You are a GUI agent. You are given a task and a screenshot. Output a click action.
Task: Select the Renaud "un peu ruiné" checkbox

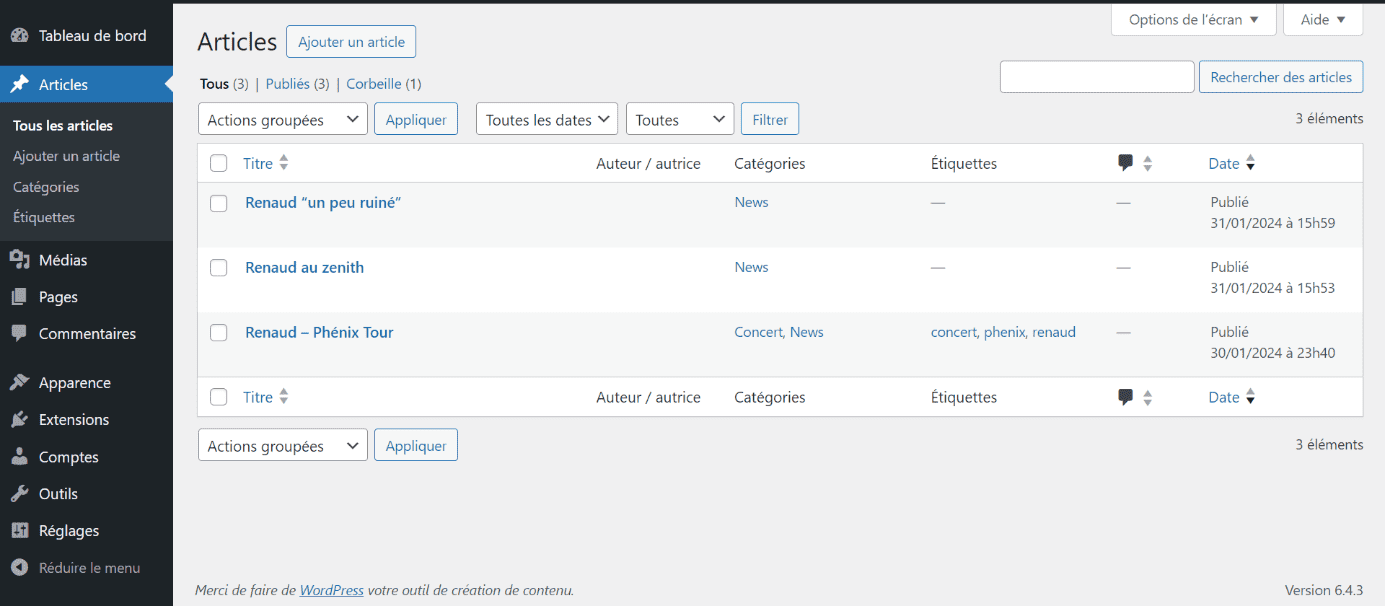(x=219, y=203)
